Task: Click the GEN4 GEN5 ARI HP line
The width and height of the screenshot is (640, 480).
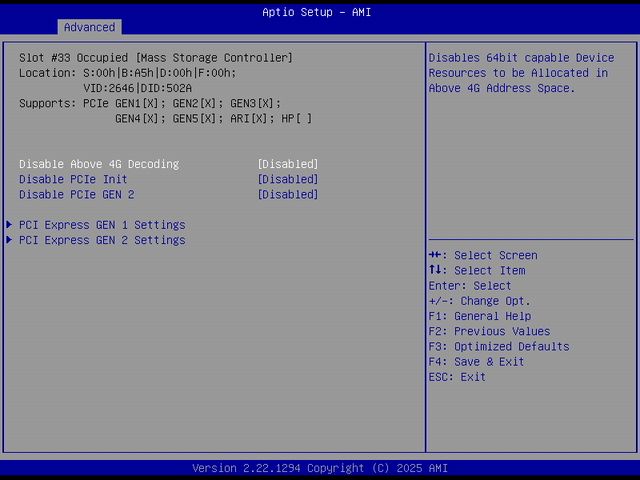Action: pos(213,119)
